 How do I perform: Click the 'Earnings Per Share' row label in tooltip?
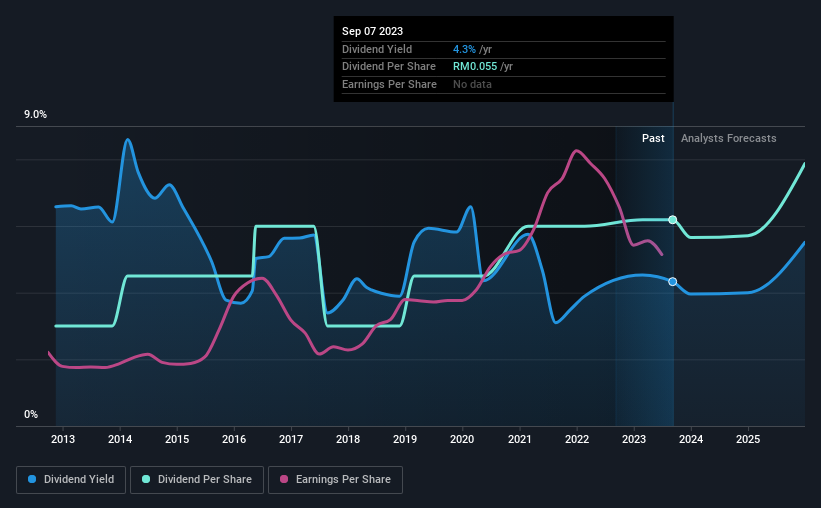coord(389,84)
